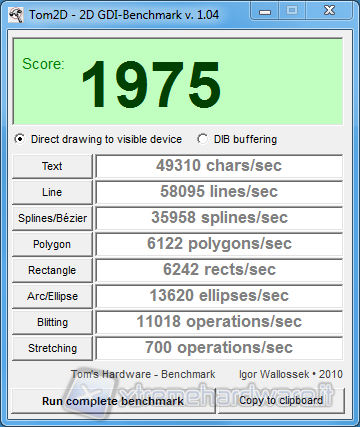Copy results with Copy to clipboard

tap(281, 401)
